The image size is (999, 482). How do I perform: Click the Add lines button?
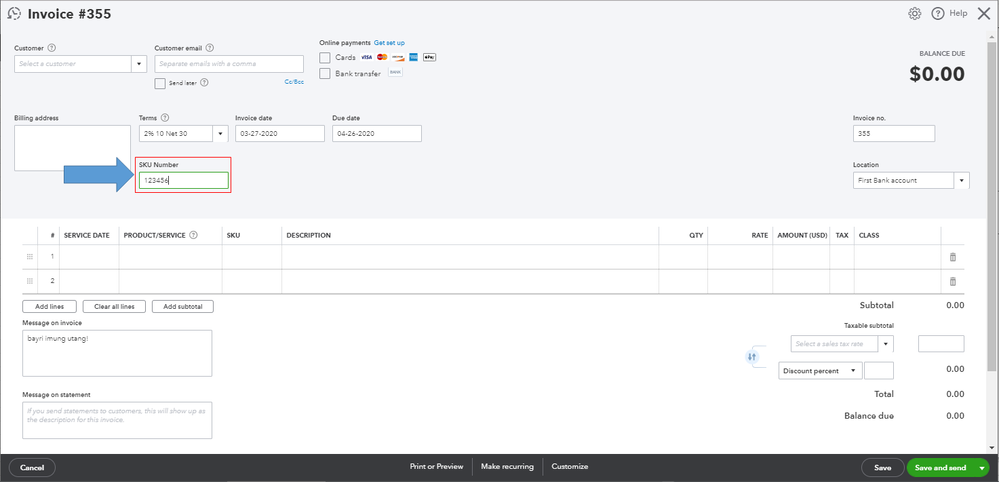tap(49, 306)
